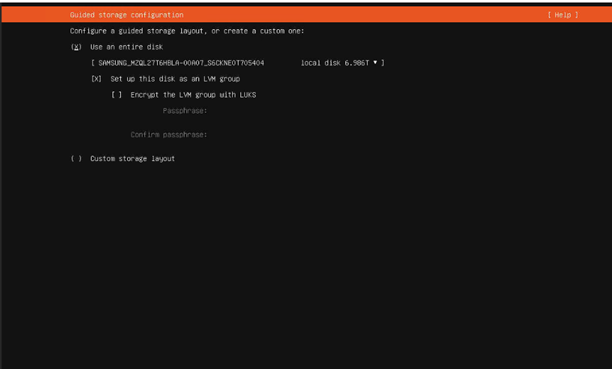612x369 pixels.
Task: Click the 'Guided storage configuration' title text
Action: (x=126, y=15)
